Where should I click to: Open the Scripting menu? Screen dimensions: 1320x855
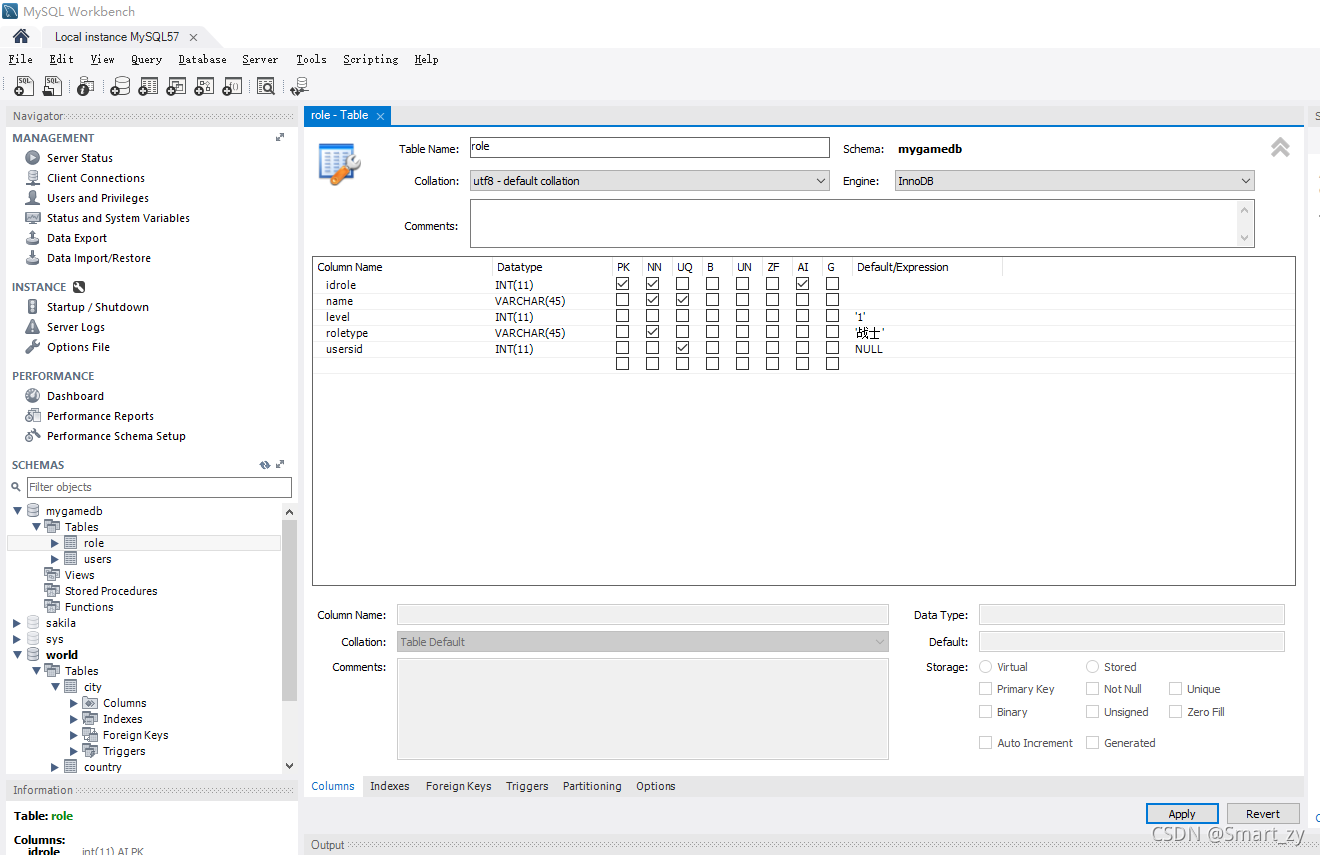pos(371,59)
